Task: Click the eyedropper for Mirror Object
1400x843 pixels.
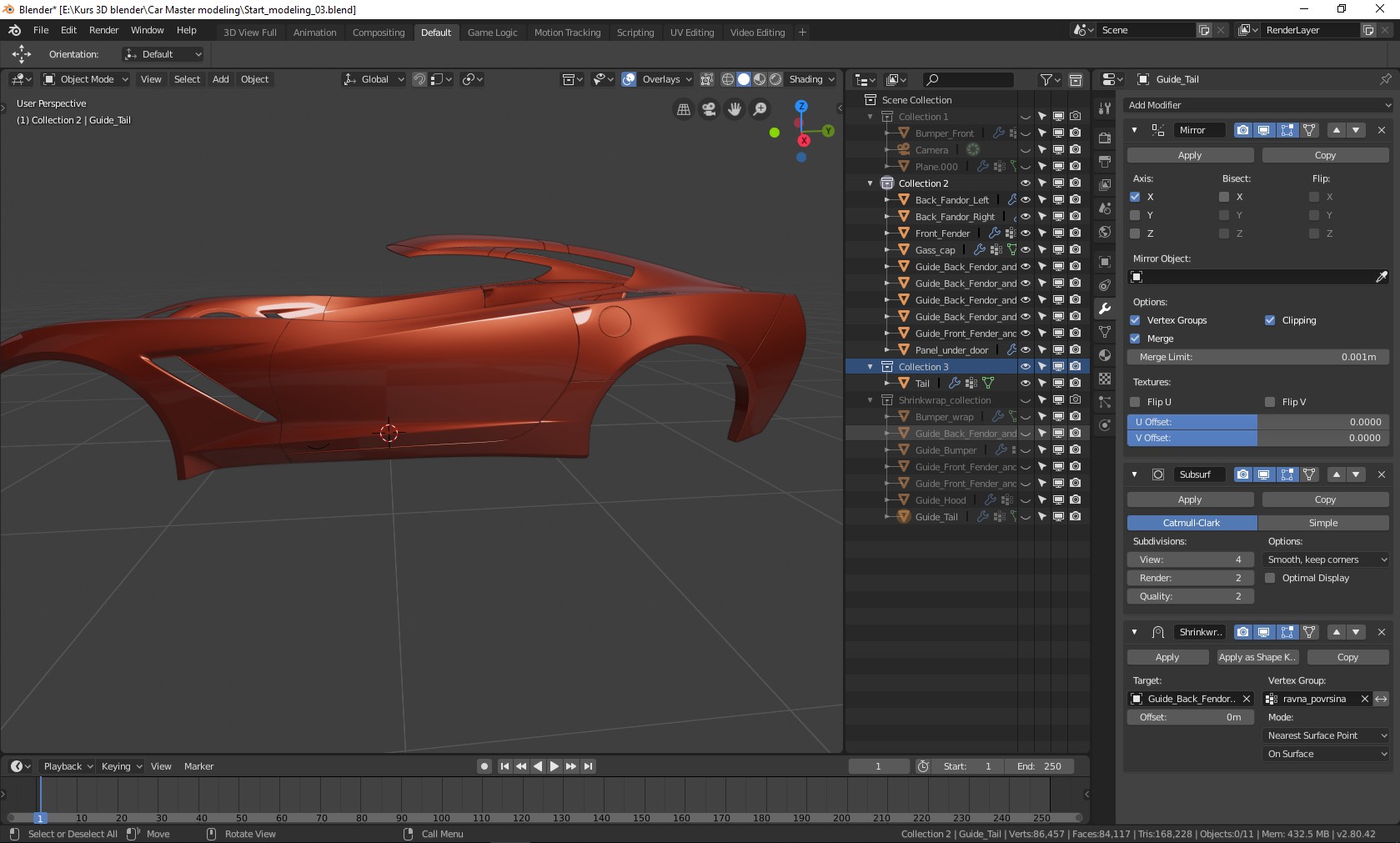Action: coord(1381,277)
